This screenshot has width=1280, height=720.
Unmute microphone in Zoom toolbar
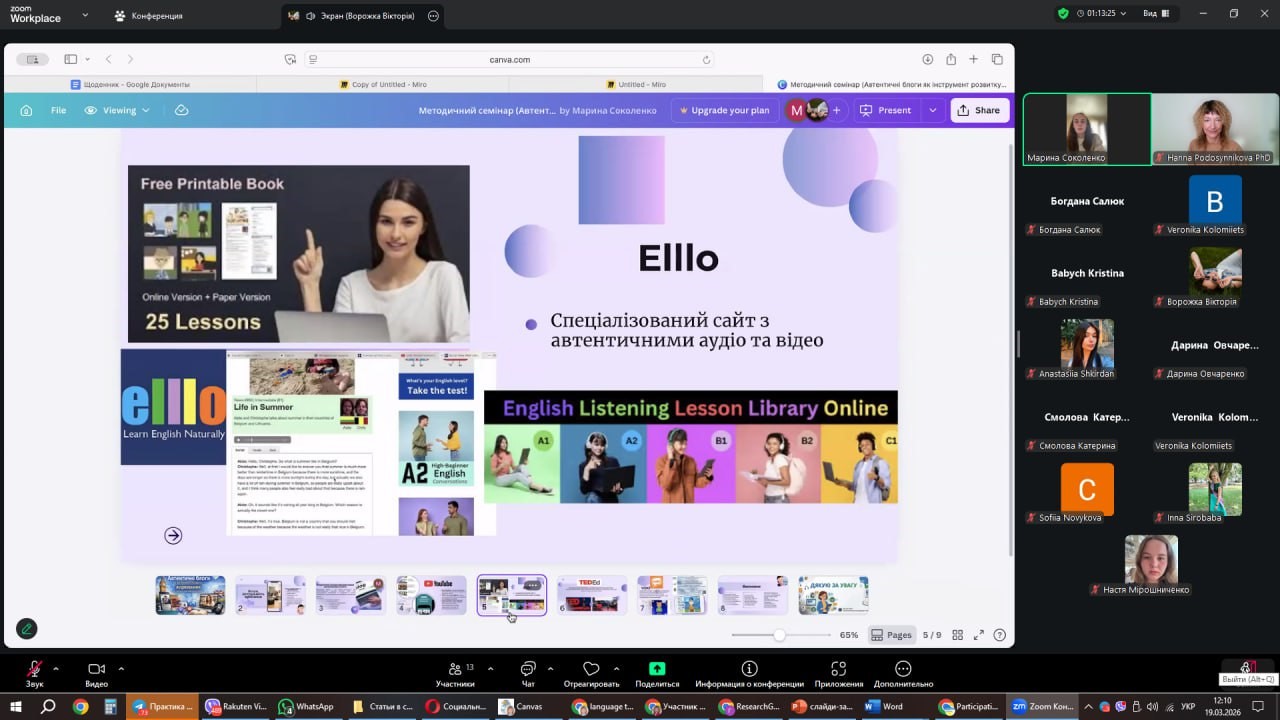click(35, 669)
